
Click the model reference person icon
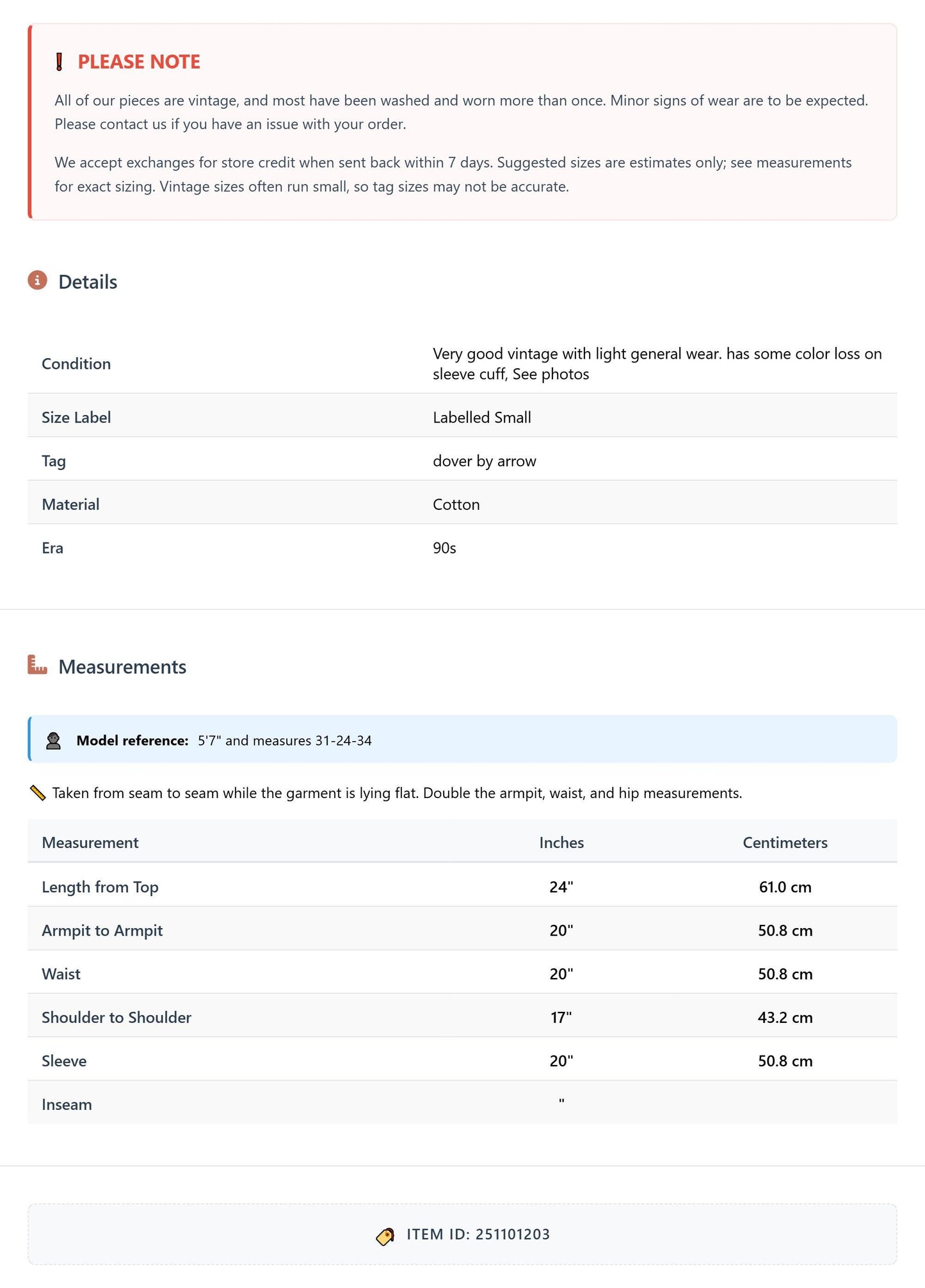pyautogui.click(x=54, y=740)
